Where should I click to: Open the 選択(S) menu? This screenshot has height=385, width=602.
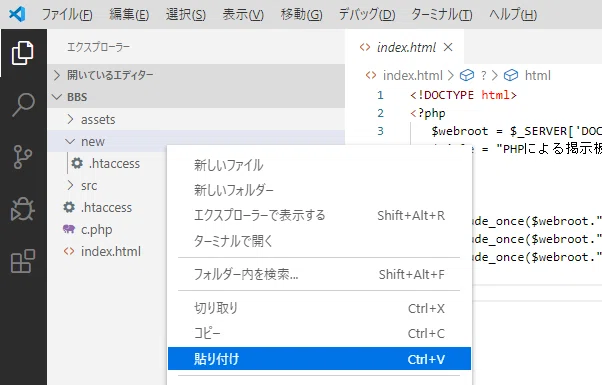click(186, 15)
